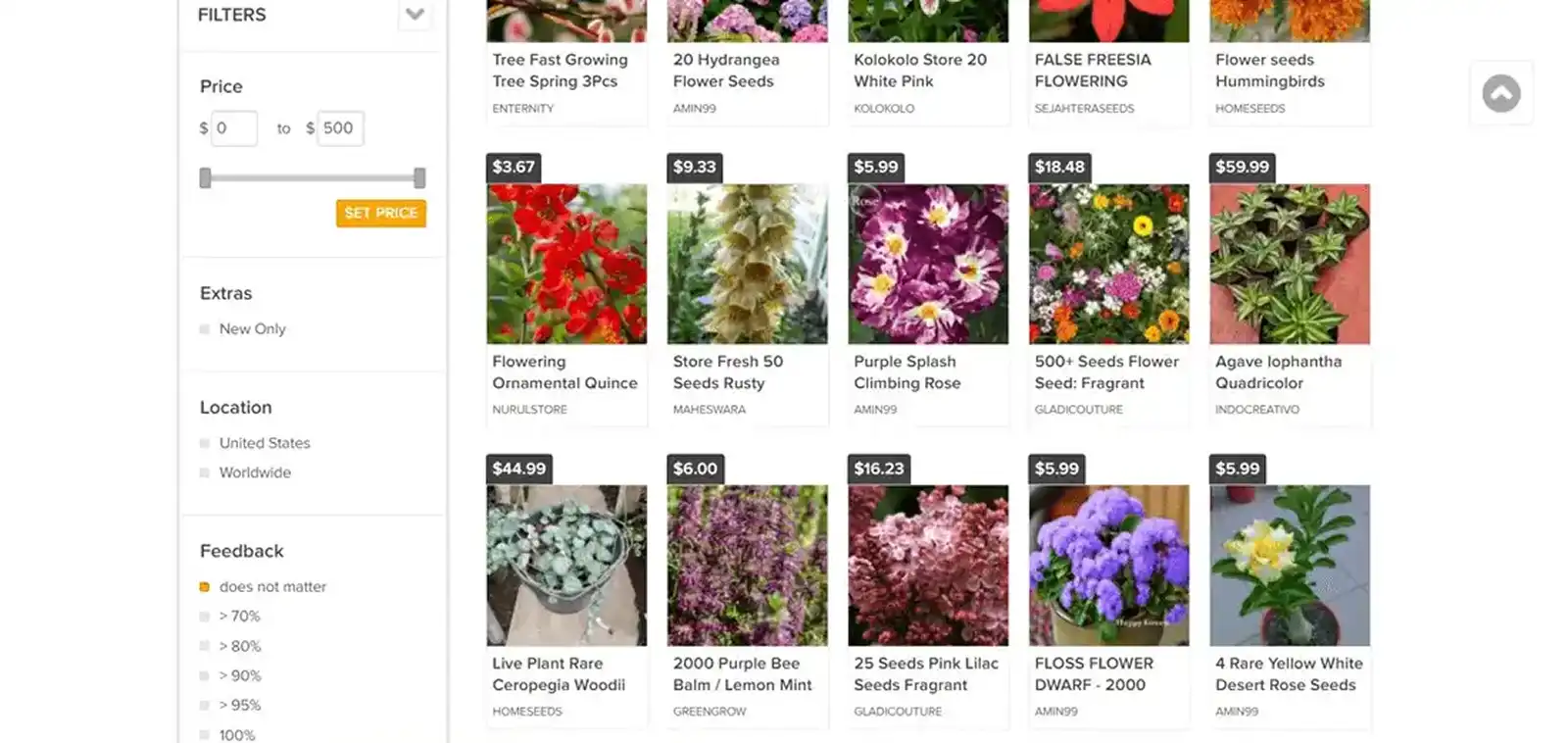This screenshot has height=743, width=1568.
Task: Open Agave lophantha Quadricolor thumbnail
Action: pyautogui.click(x=1290, y=264)
